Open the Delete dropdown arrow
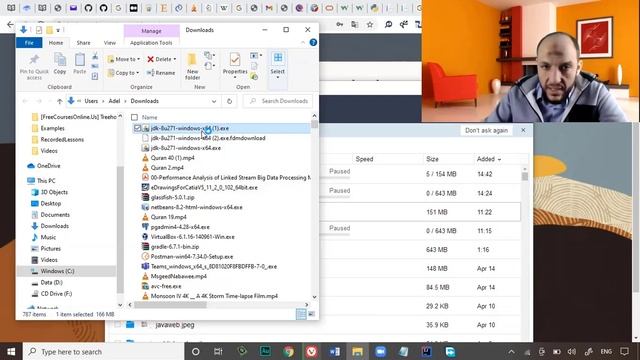 [175, 60]
